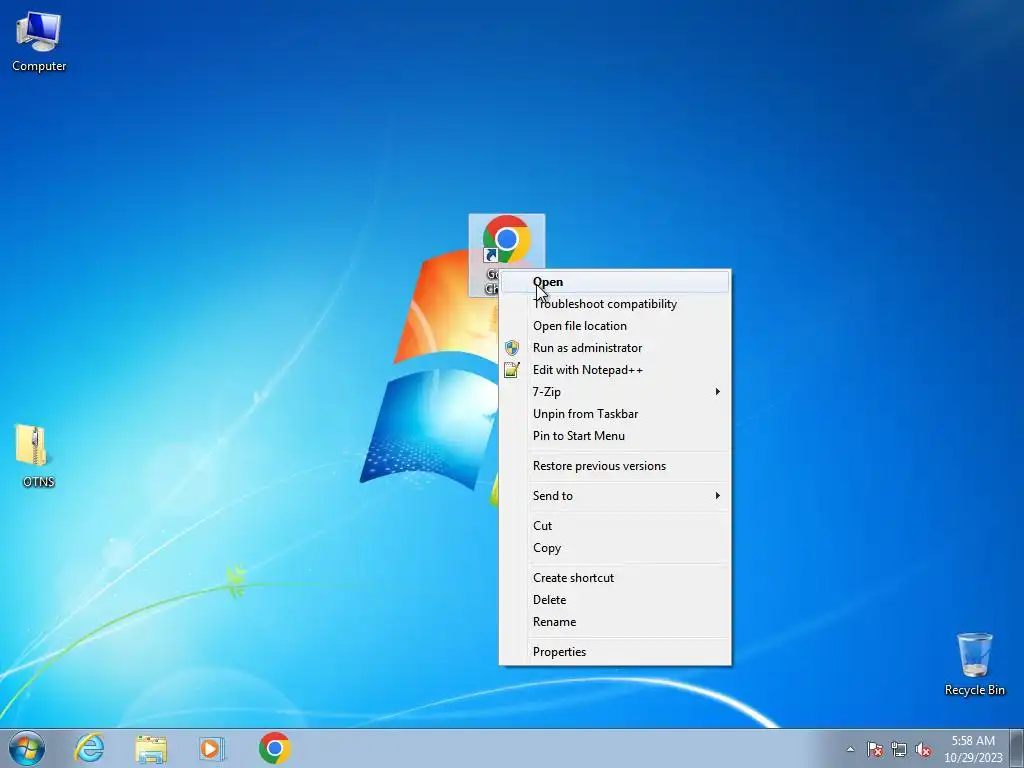Expand the 7-Zip submenu

pyautogui.click(x=615, y=392)
